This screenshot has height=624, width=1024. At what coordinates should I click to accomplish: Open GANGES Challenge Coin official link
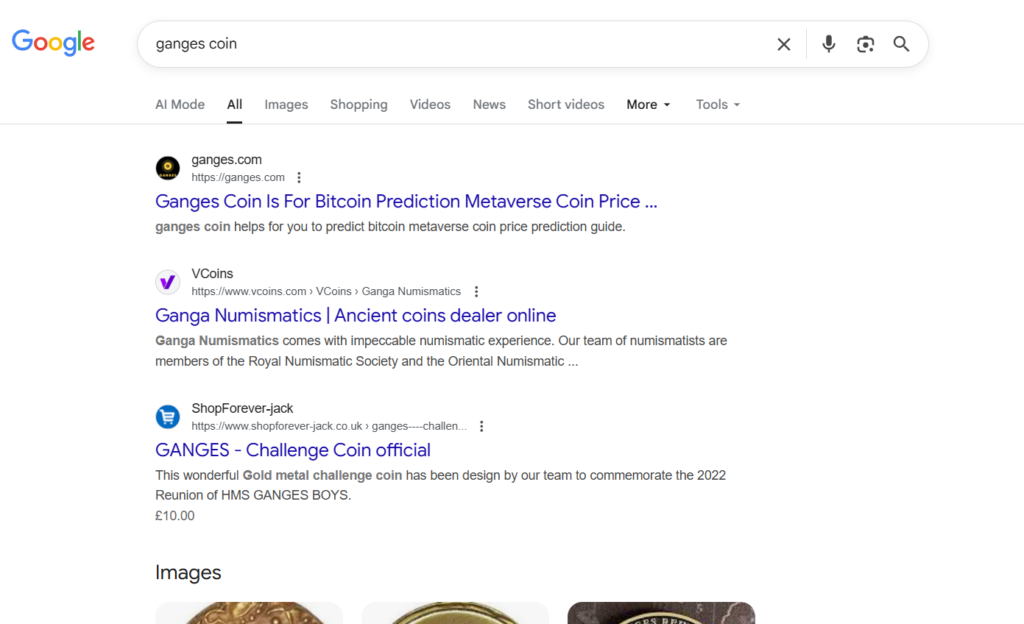(x=293, y=450)
